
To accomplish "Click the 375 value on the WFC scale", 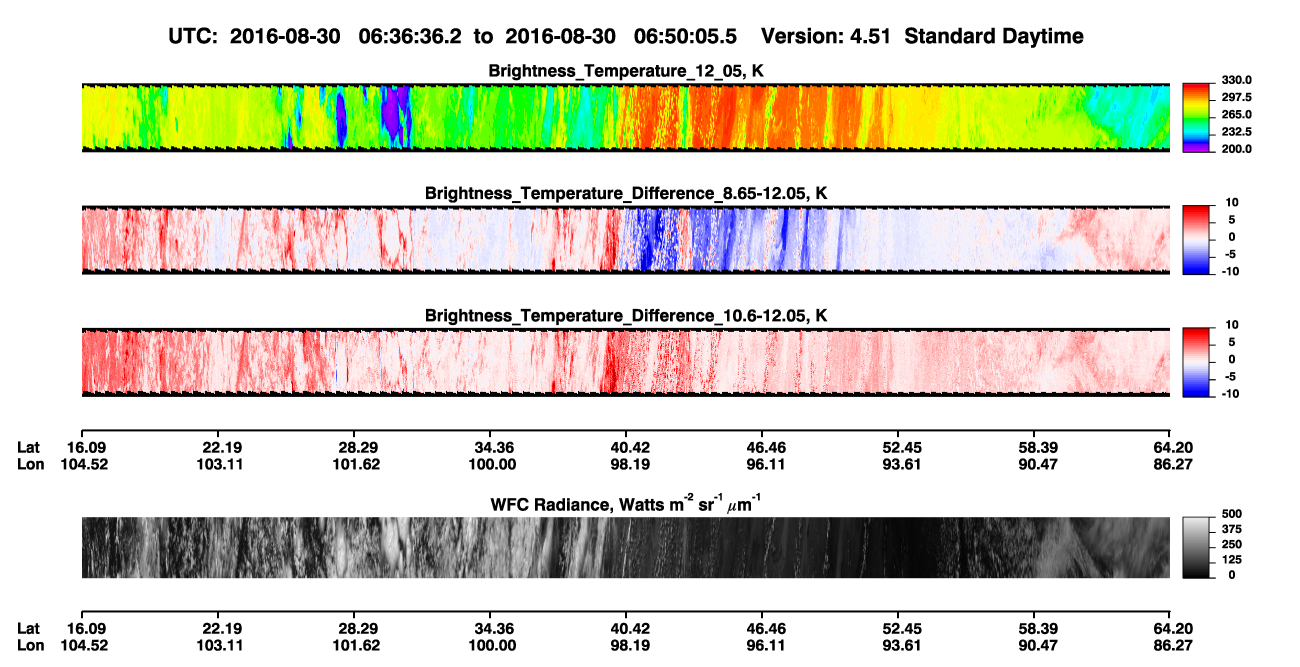I will [1230, 531].
